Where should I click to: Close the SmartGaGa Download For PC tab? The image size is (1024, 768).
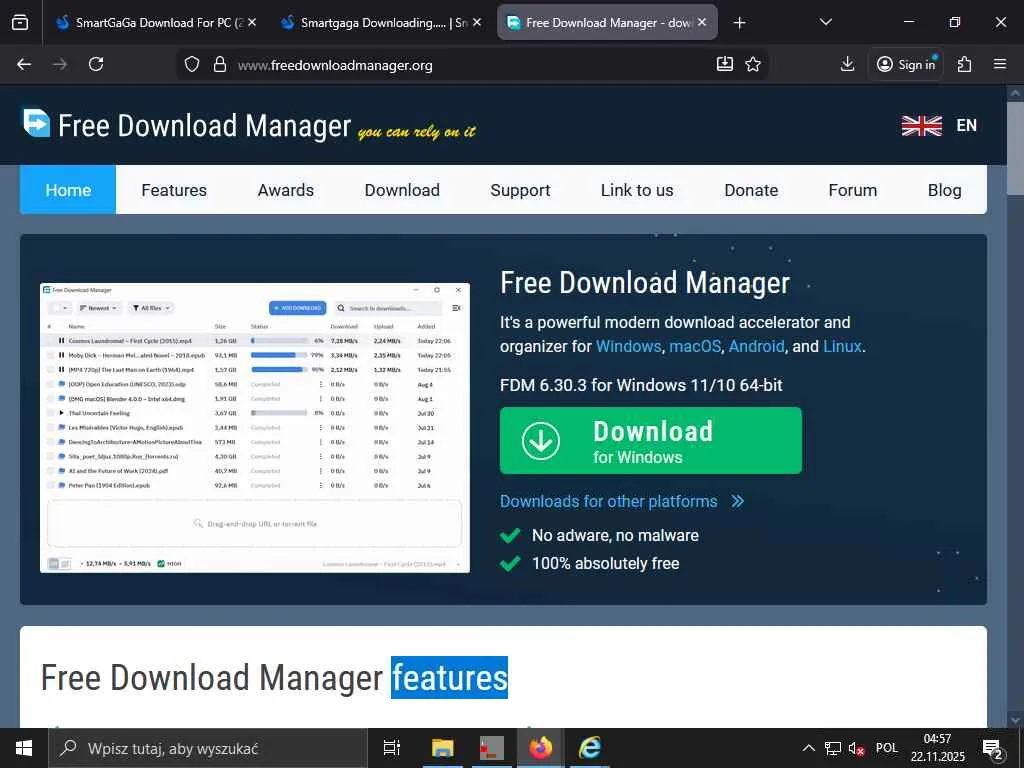252,22
